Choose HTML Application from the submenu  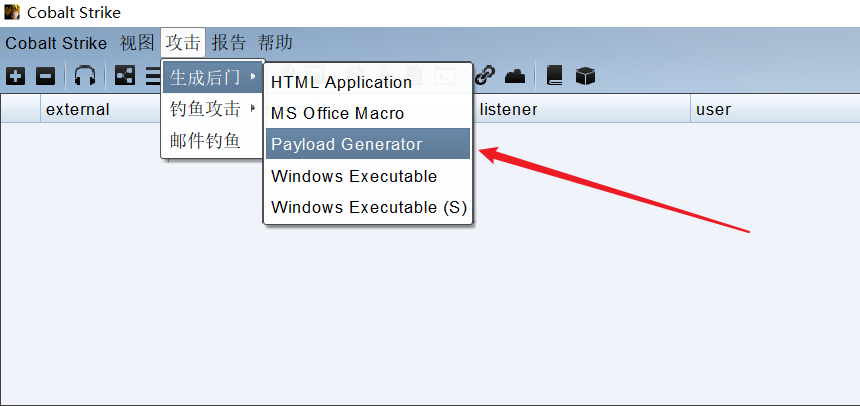click(341, 82)
